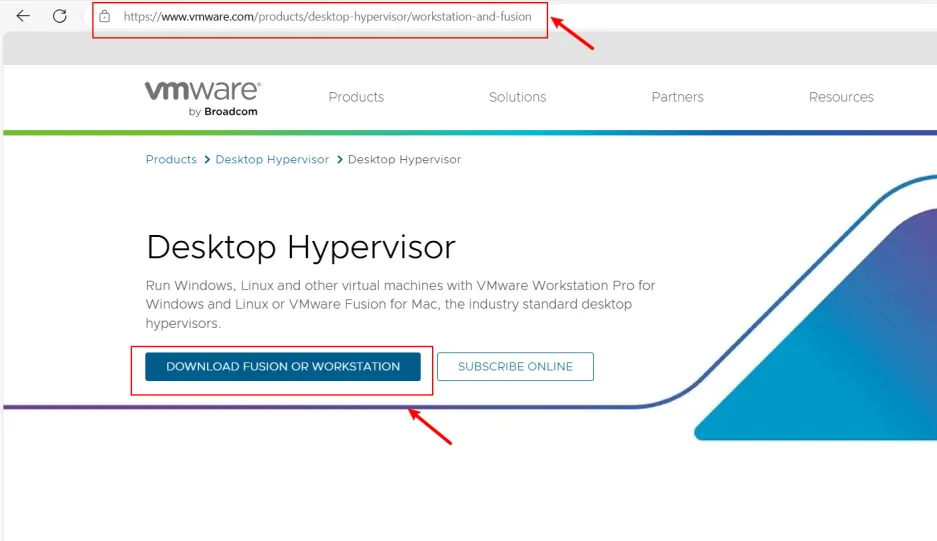937x541 pixels.
Task: Follow the Products breadcrumb link
Action: point(171,160)
